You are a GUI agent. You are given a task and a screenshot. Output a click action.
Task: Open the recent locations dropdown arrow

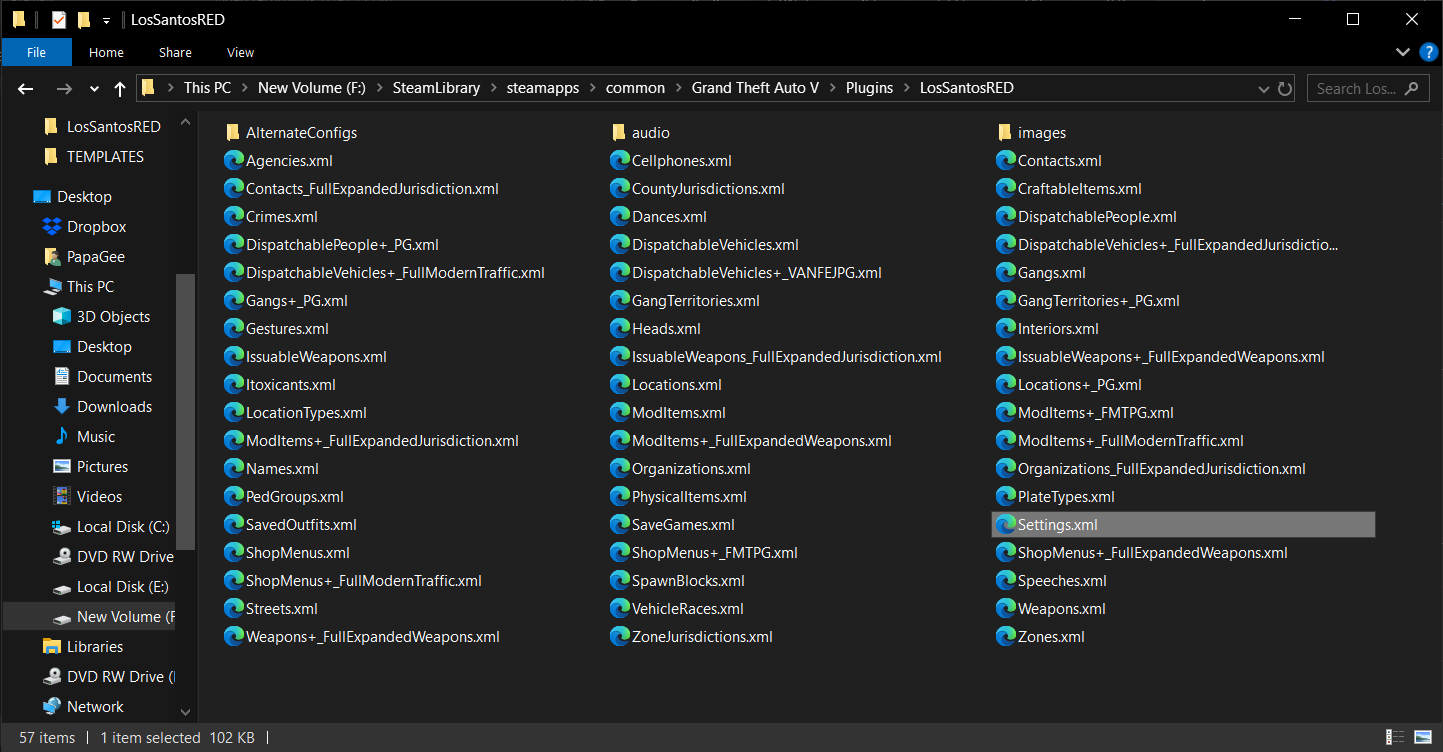(x=94, y=89)
